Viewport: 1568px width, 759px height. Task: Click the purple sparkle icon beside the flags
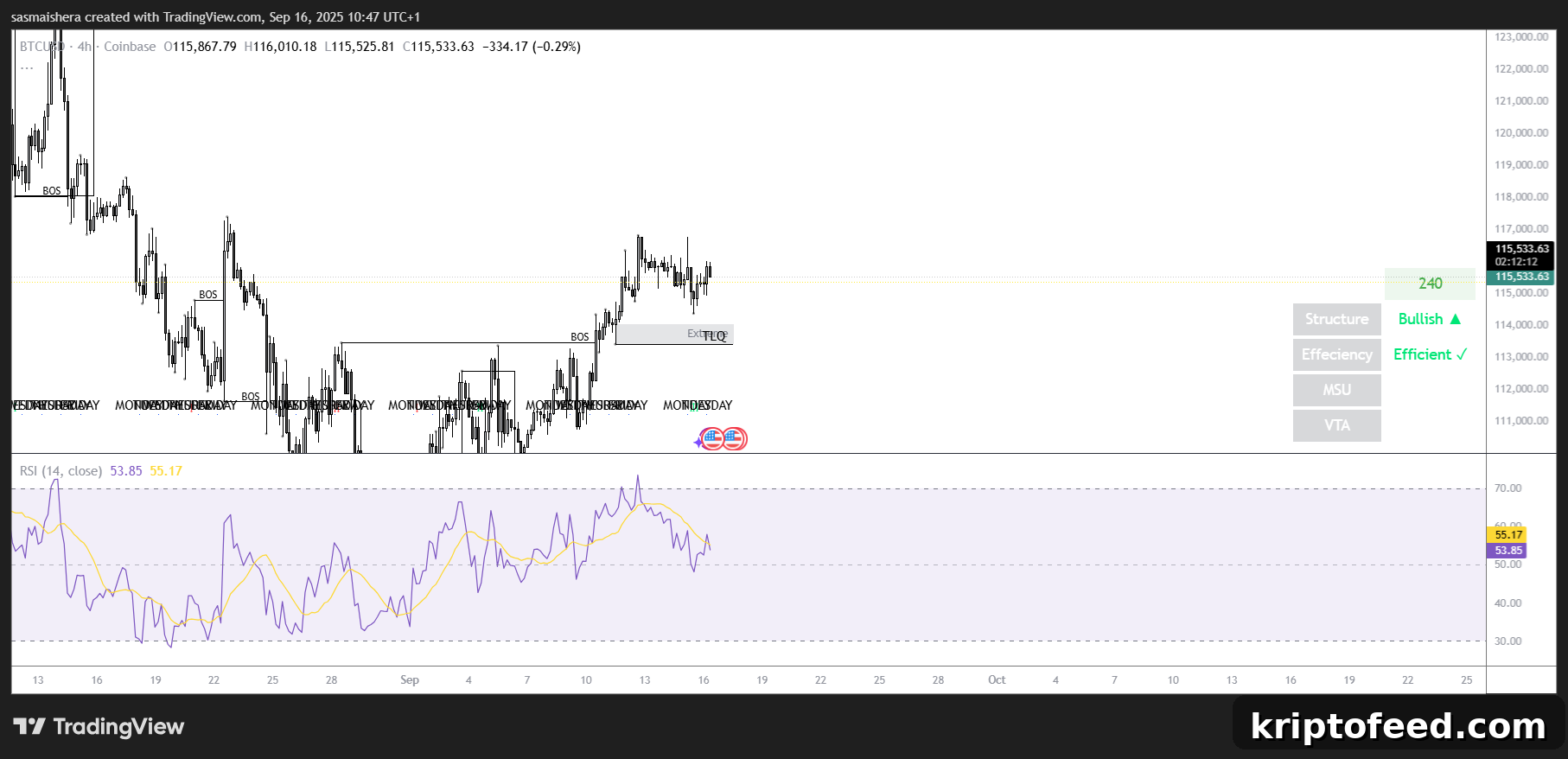coord(698,442)
